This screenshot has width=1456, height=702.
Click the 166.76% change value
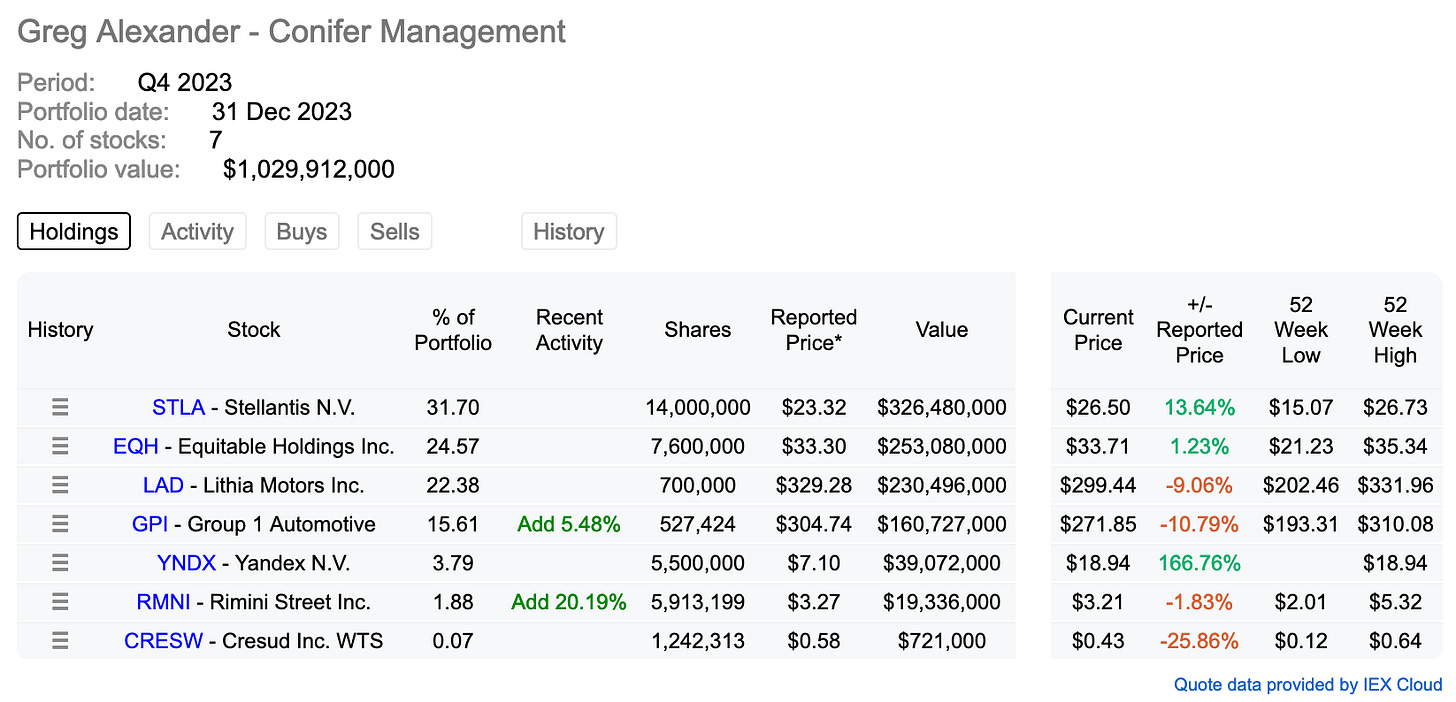[1199, 563]
